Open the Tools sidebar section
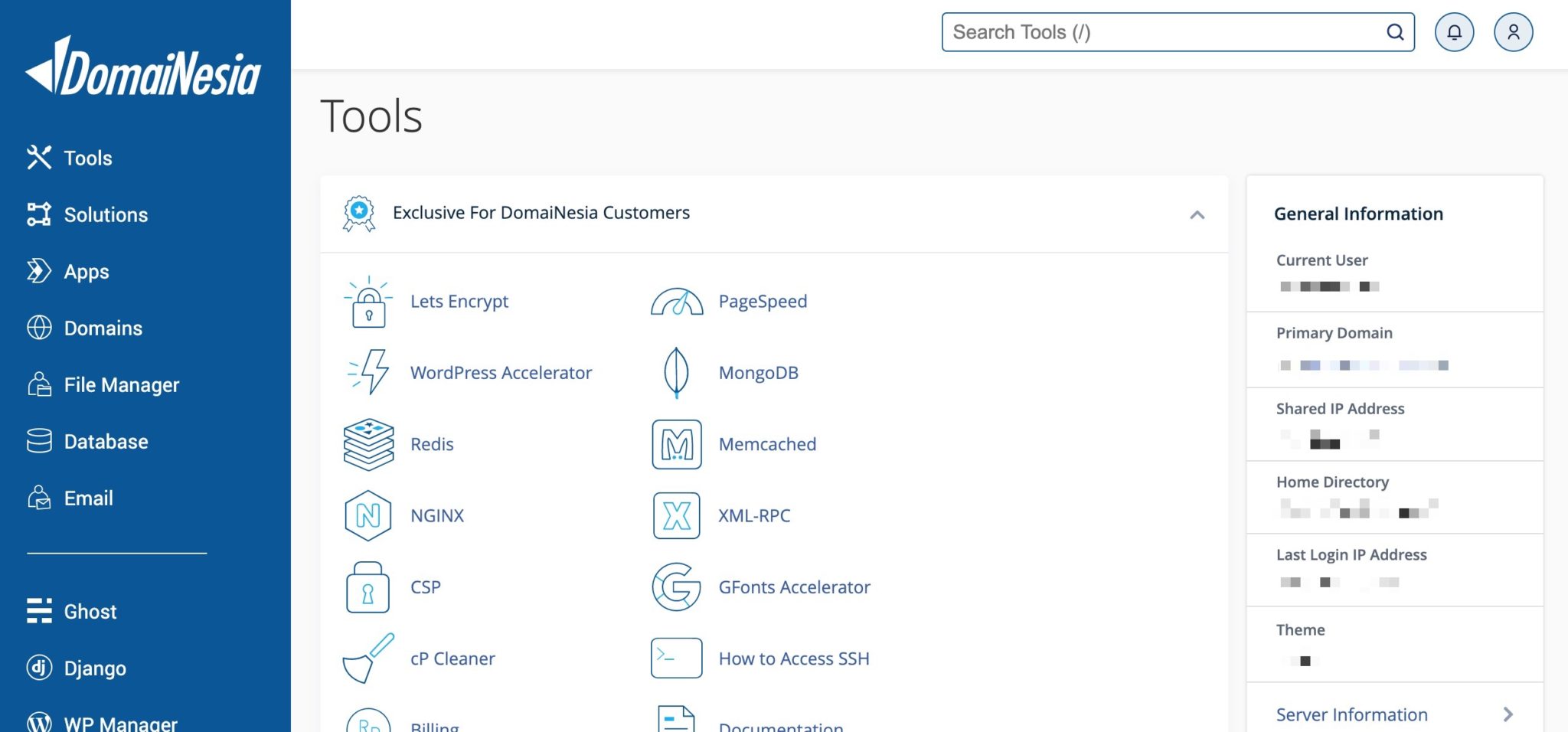This screenshot has height=732, width=1568. (x=87, y=158)
